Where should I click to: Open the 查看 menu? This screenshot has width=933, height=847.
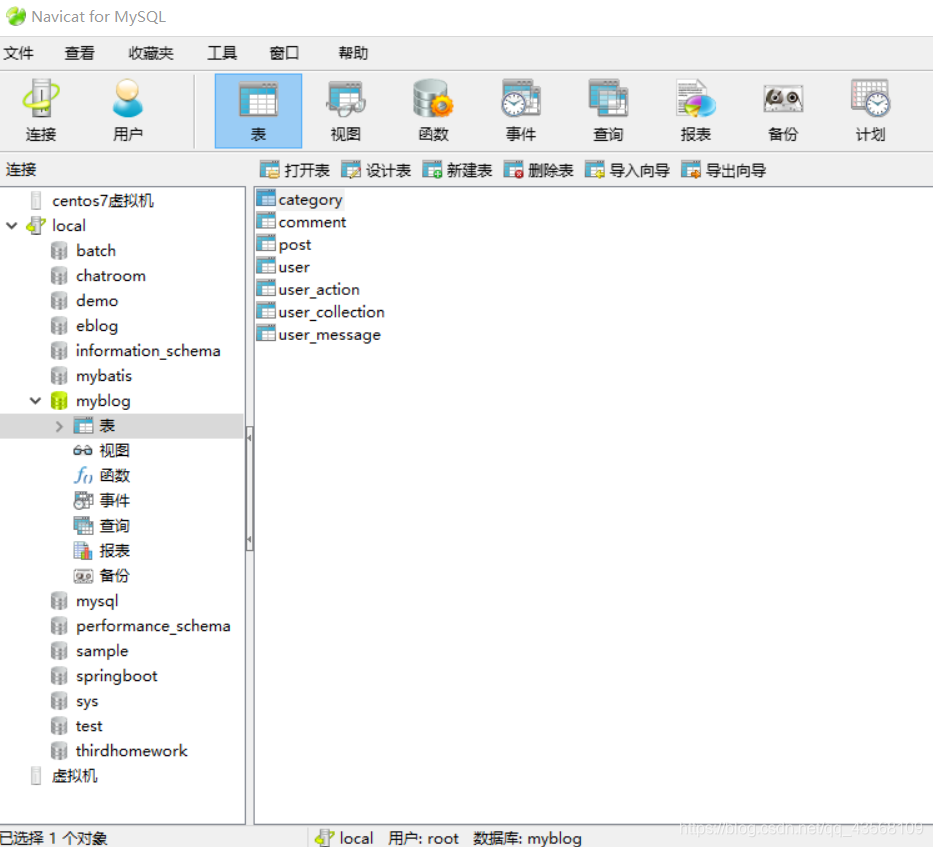point(80,53)
